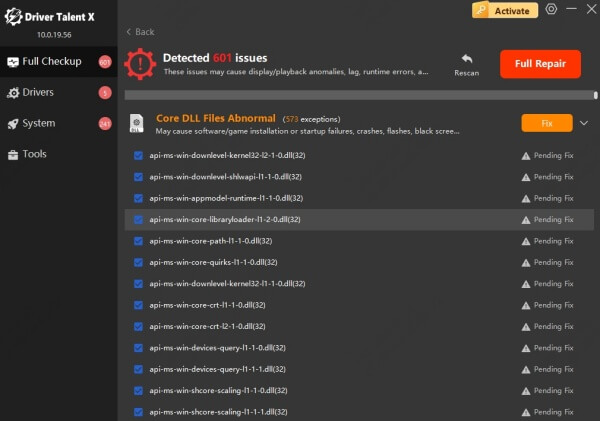Screen dimensions: 600x421
Task: Click warning triangle for appmodel-runtime row
Action: click(x=526, y=199)
